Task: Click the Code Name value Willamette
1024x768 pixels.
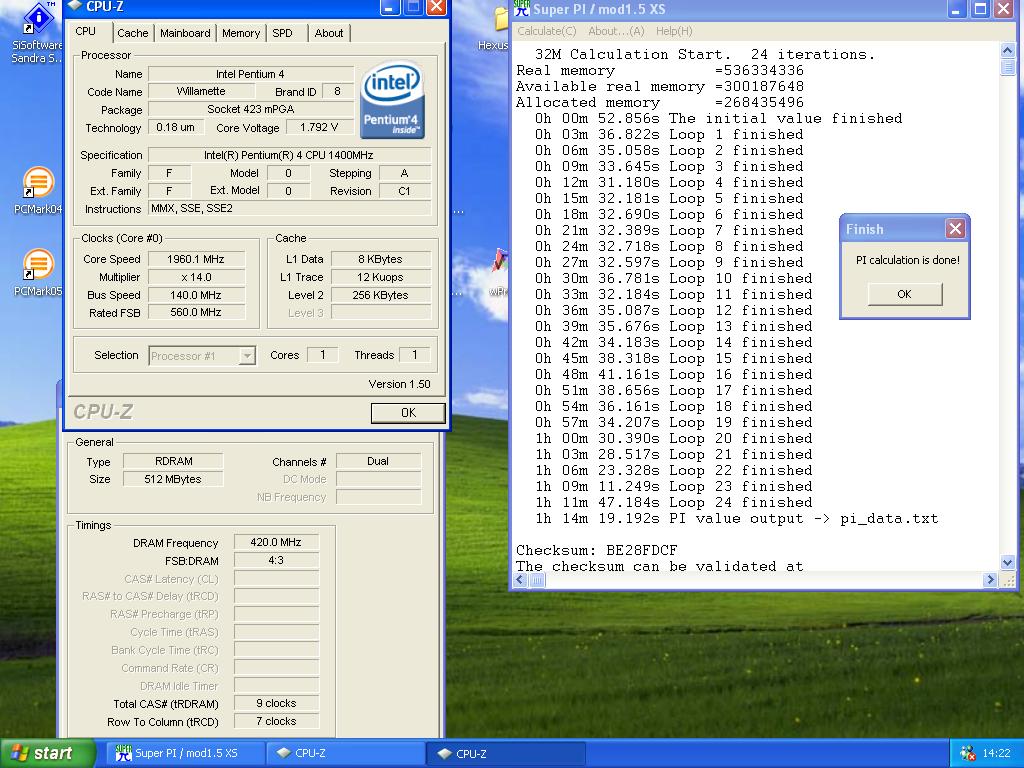Action: (x=200, y=91)
